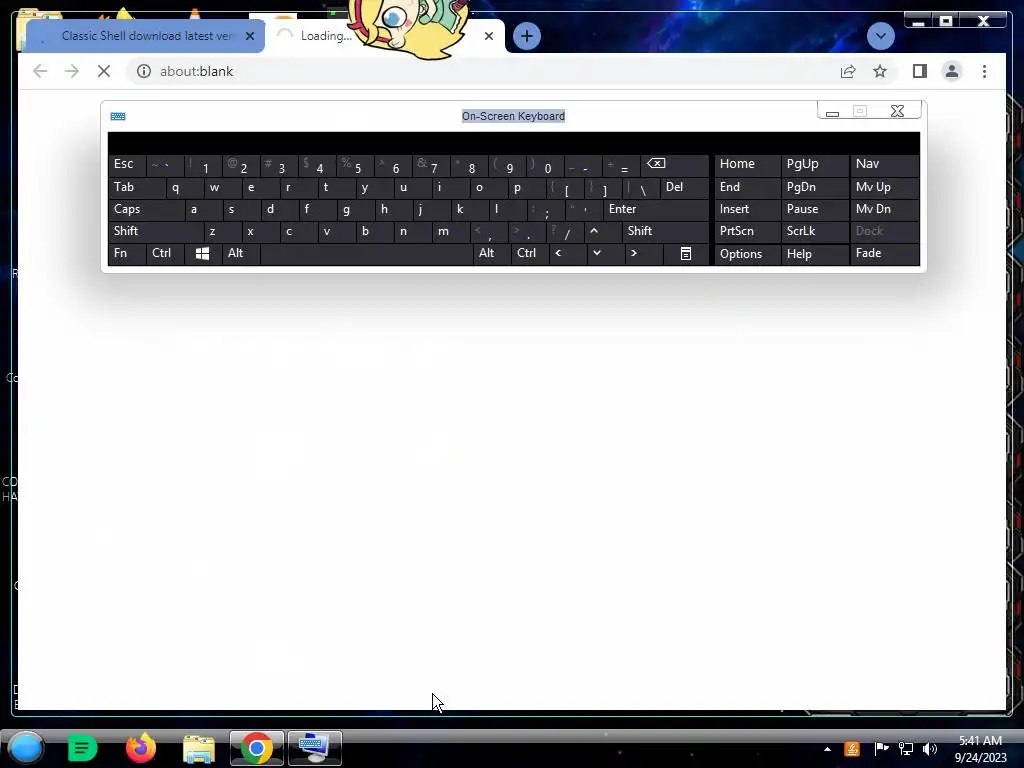The width and height of the screenshot is (1024, 768).
Task: Click the Nav key
Action: click(x=885, y=165)
